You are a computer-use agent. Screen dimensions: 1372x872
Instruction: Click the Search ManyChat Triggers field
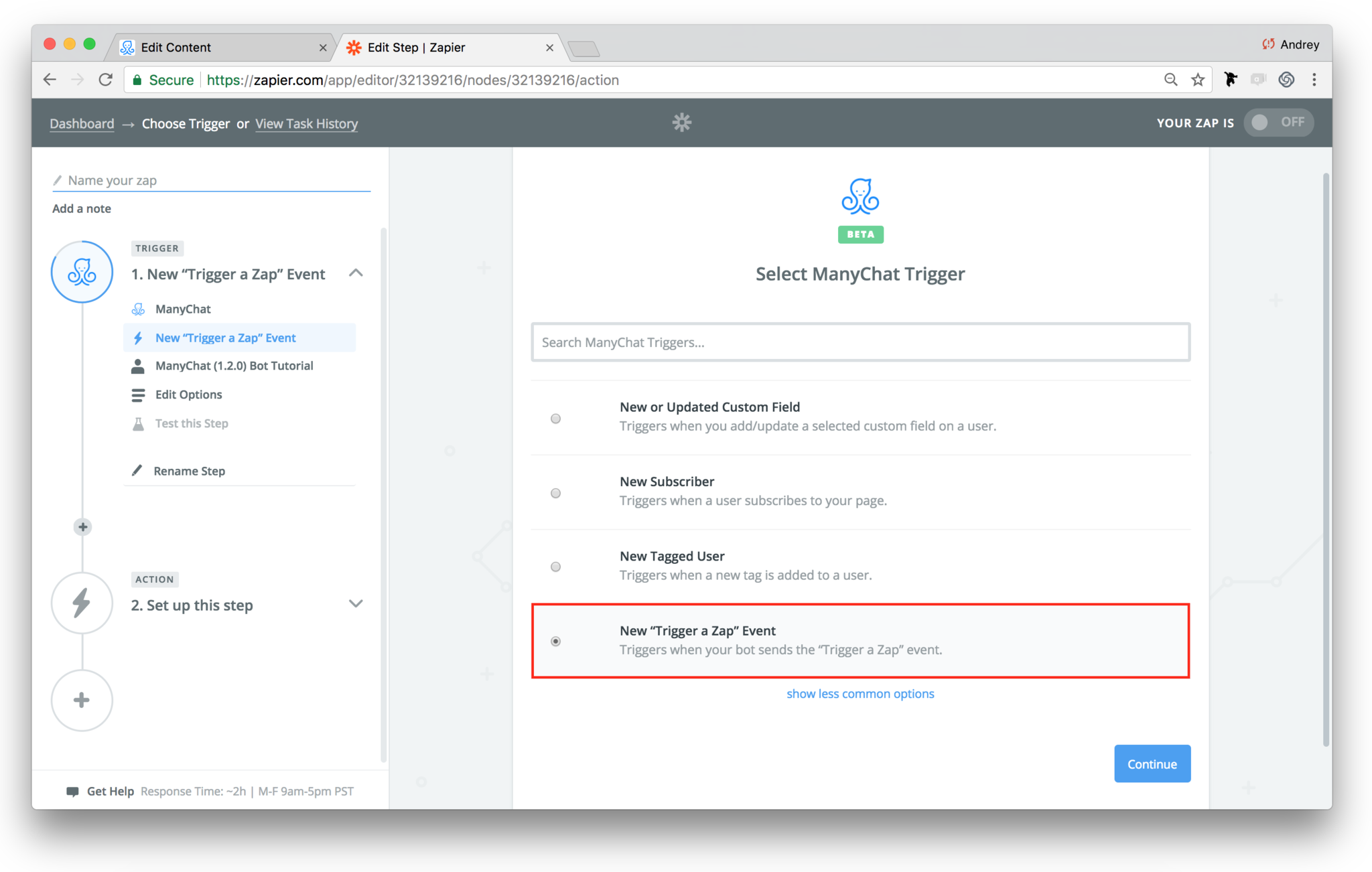tap(860, 342)
